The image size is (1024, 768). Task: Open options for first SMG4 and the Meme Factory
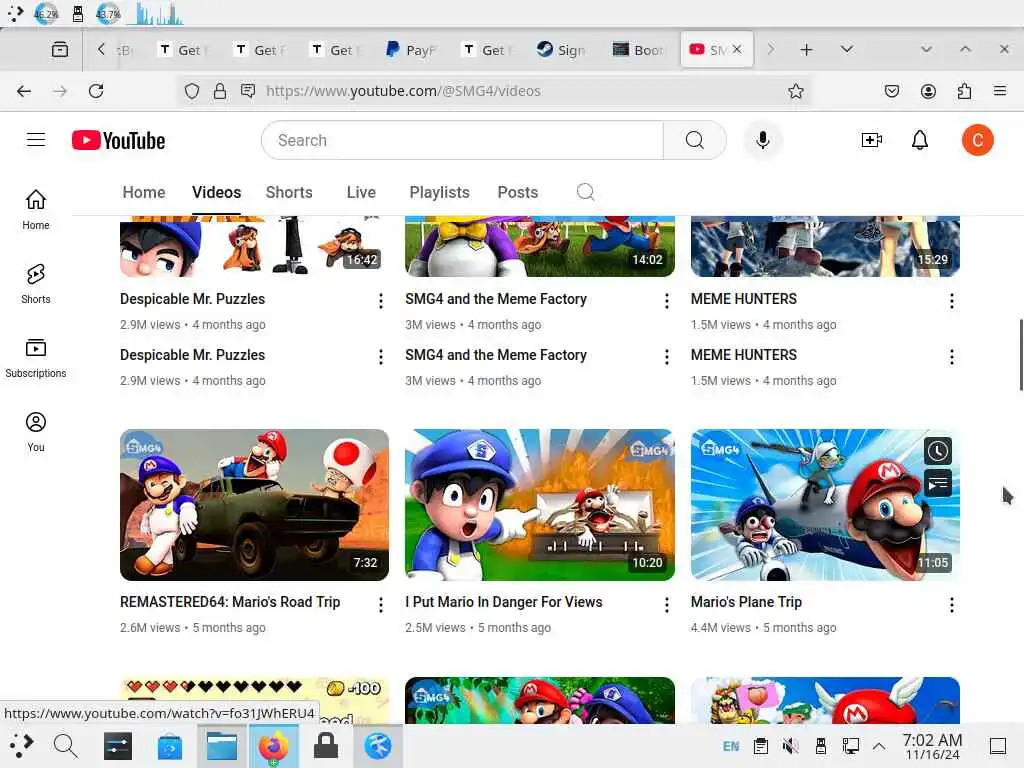[x=666, y=300]
